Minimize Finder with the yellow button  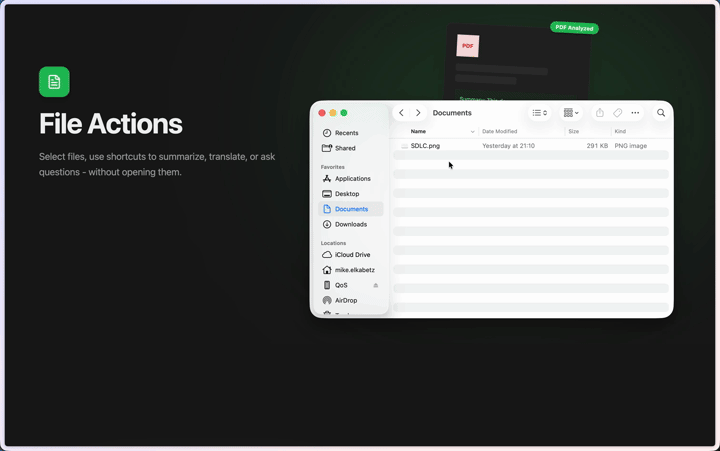(x=333, y=113)
